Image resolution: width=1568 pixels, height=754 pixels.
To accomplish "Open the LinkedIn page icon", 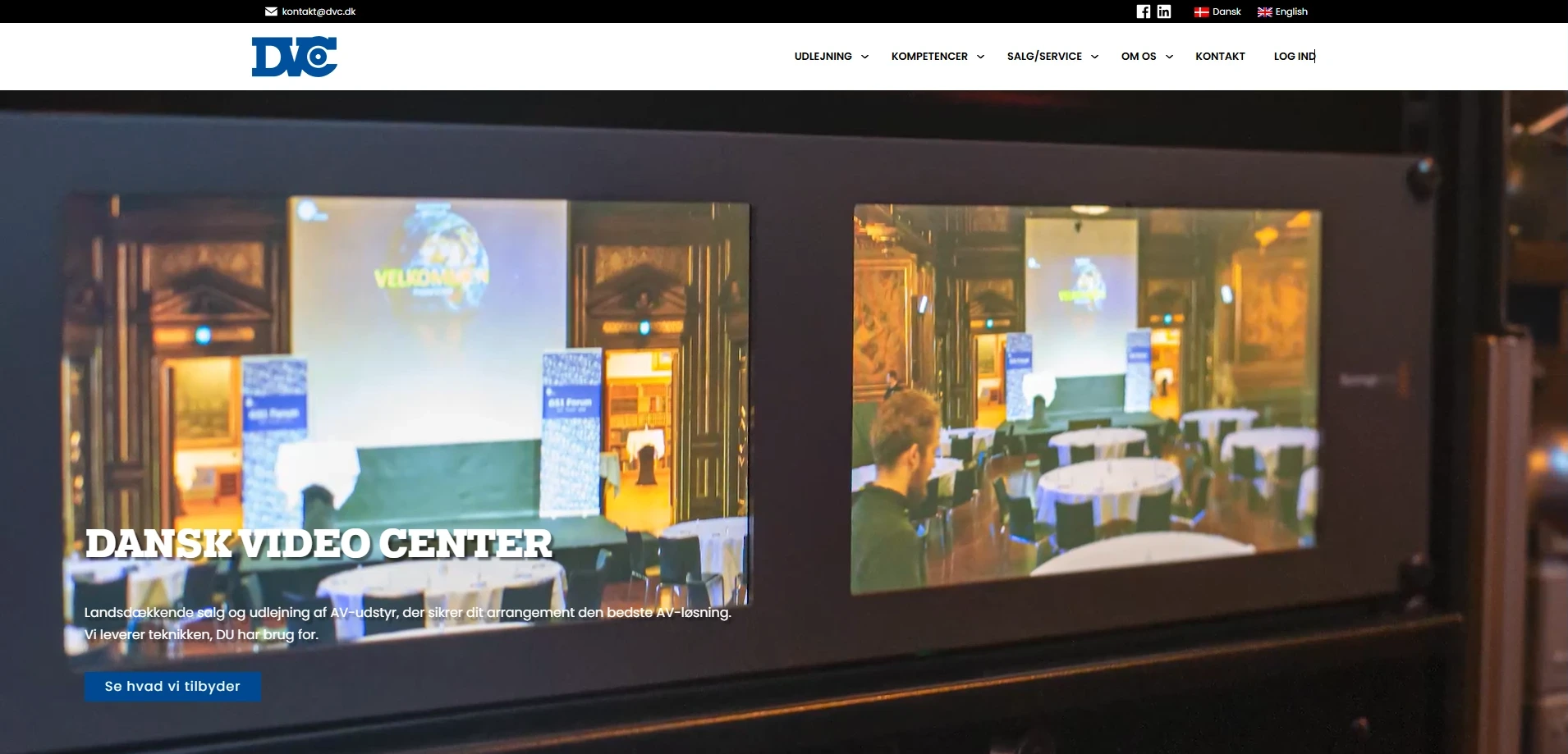I will pos(1164,11).
